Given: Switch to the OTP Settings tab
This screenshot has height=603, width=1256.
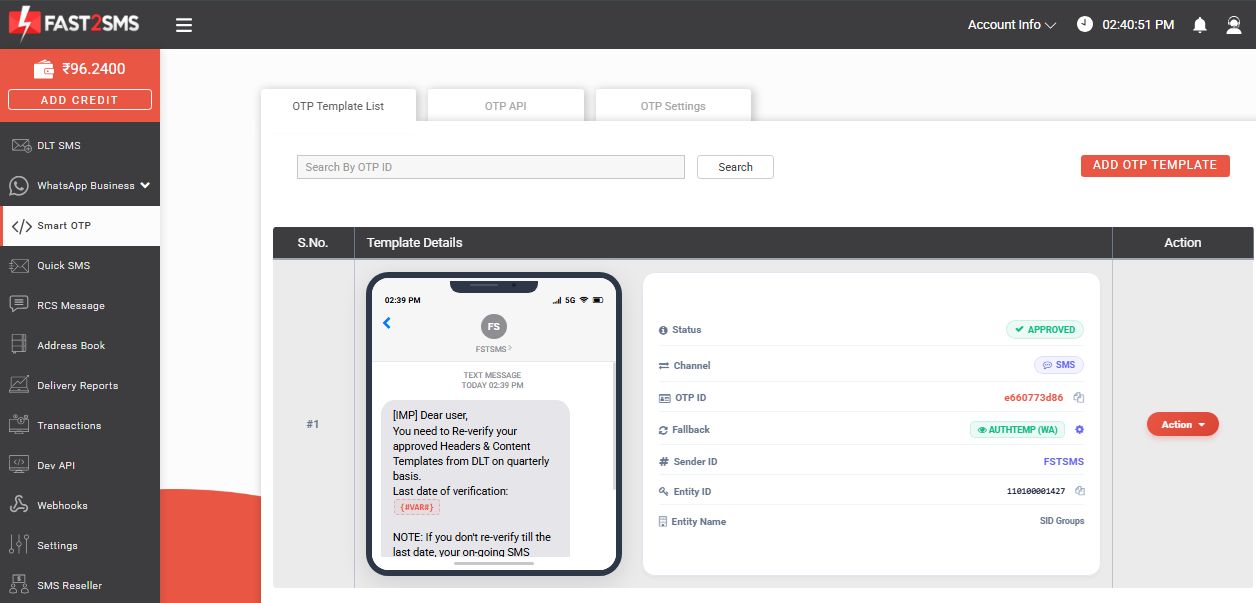Looking at the screenshot, I should pyautogui.click(x=673, y=106).
